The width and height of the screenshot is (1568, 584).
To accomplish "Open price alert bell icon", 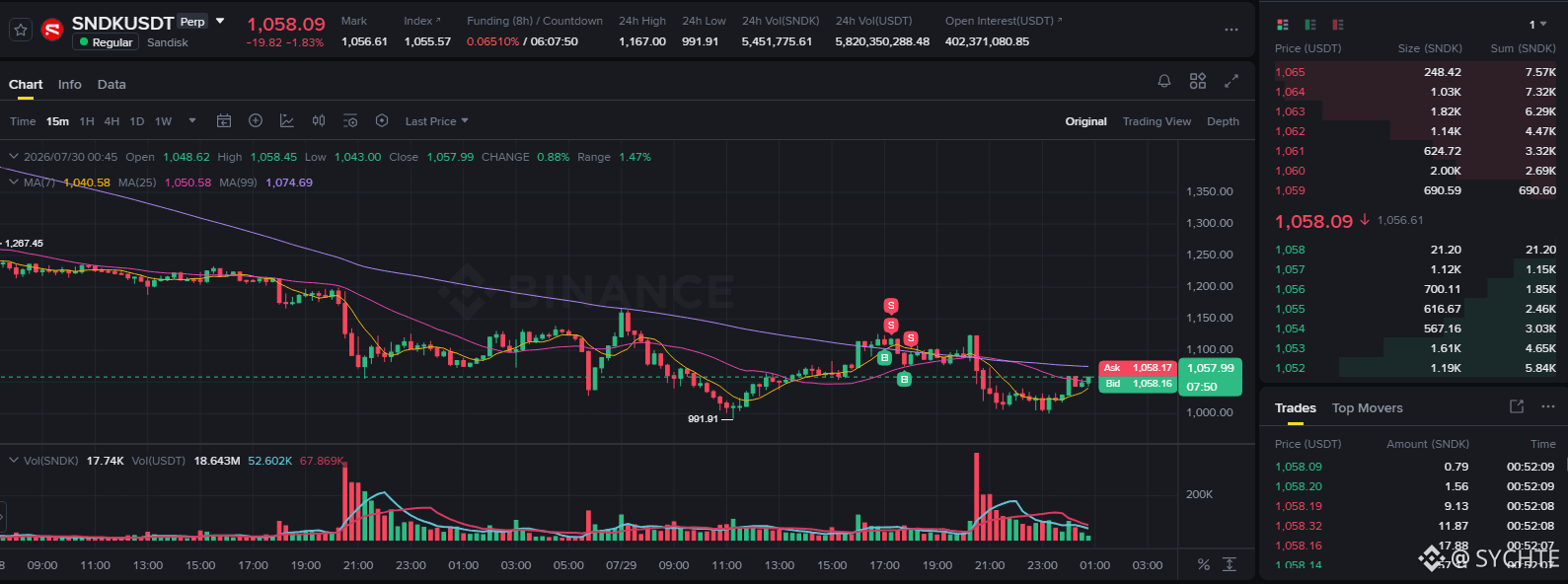I will point(1164,81).
